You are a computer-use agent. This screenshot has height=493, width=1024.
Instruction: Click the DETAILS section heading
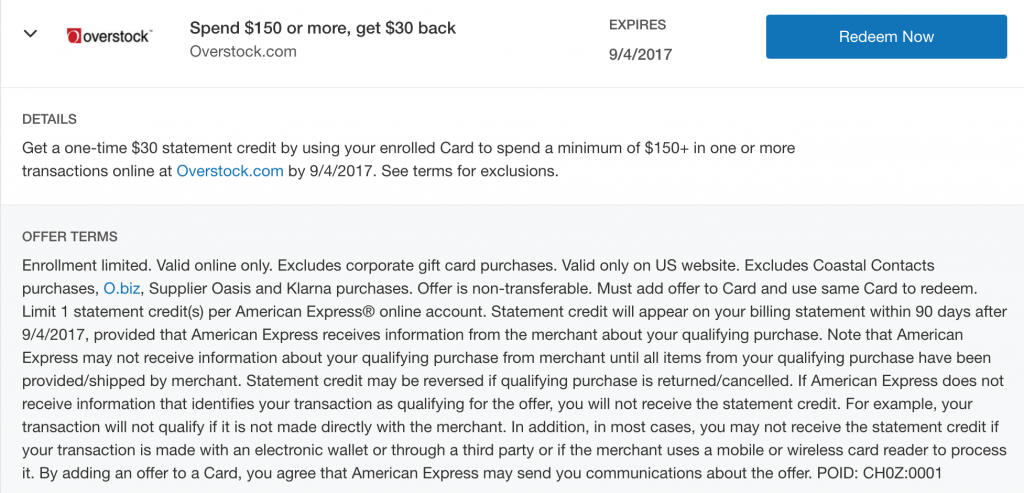[50, 119]
